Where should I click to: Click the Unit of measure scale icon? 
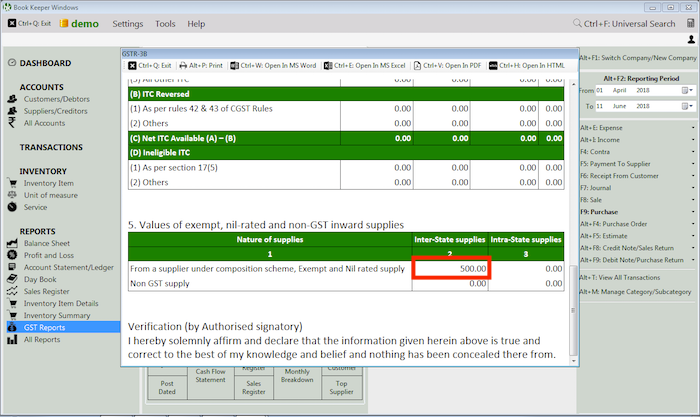coord(12,195)
